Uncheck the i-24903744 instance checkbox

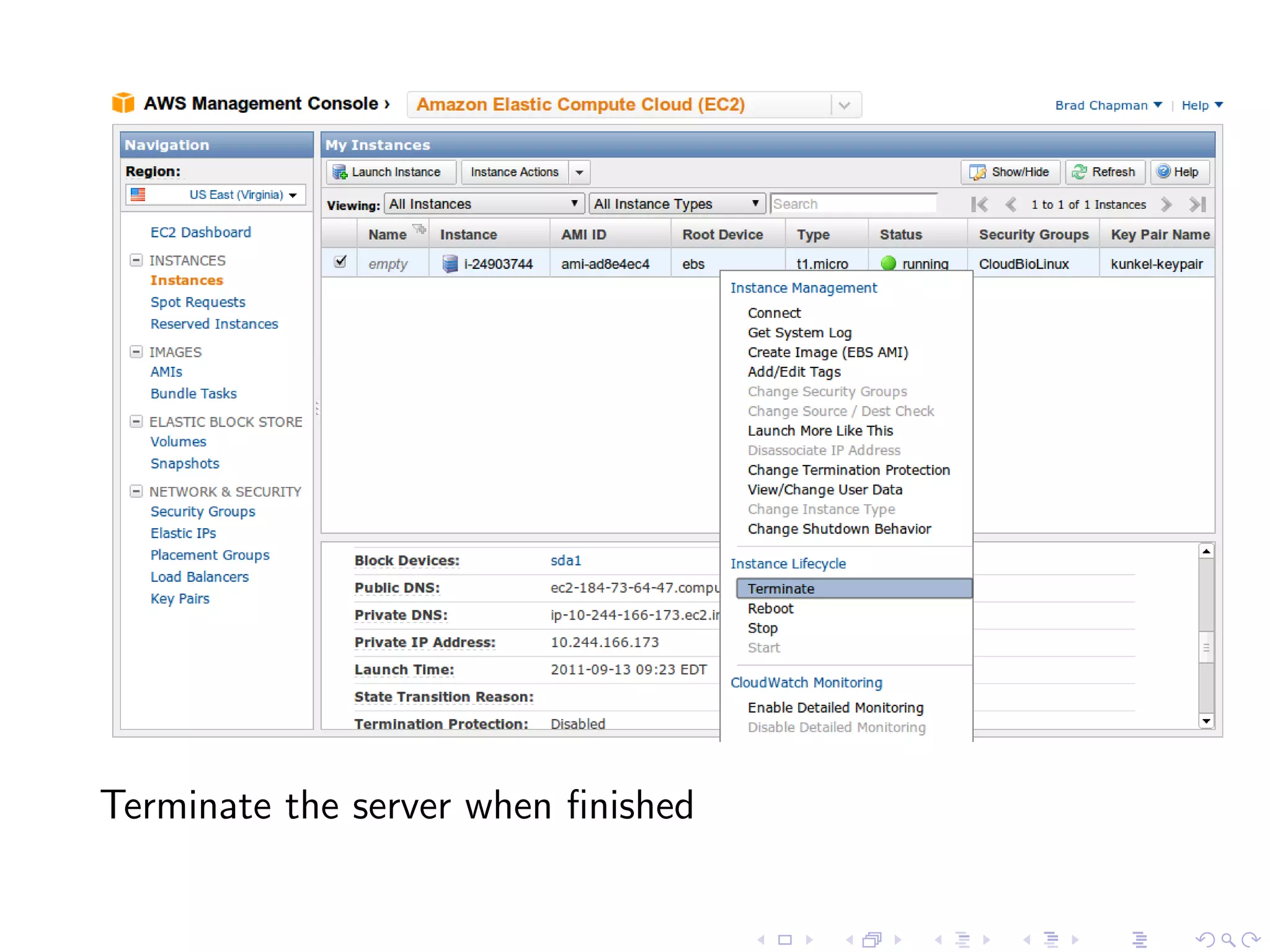(x=340, y=262)
